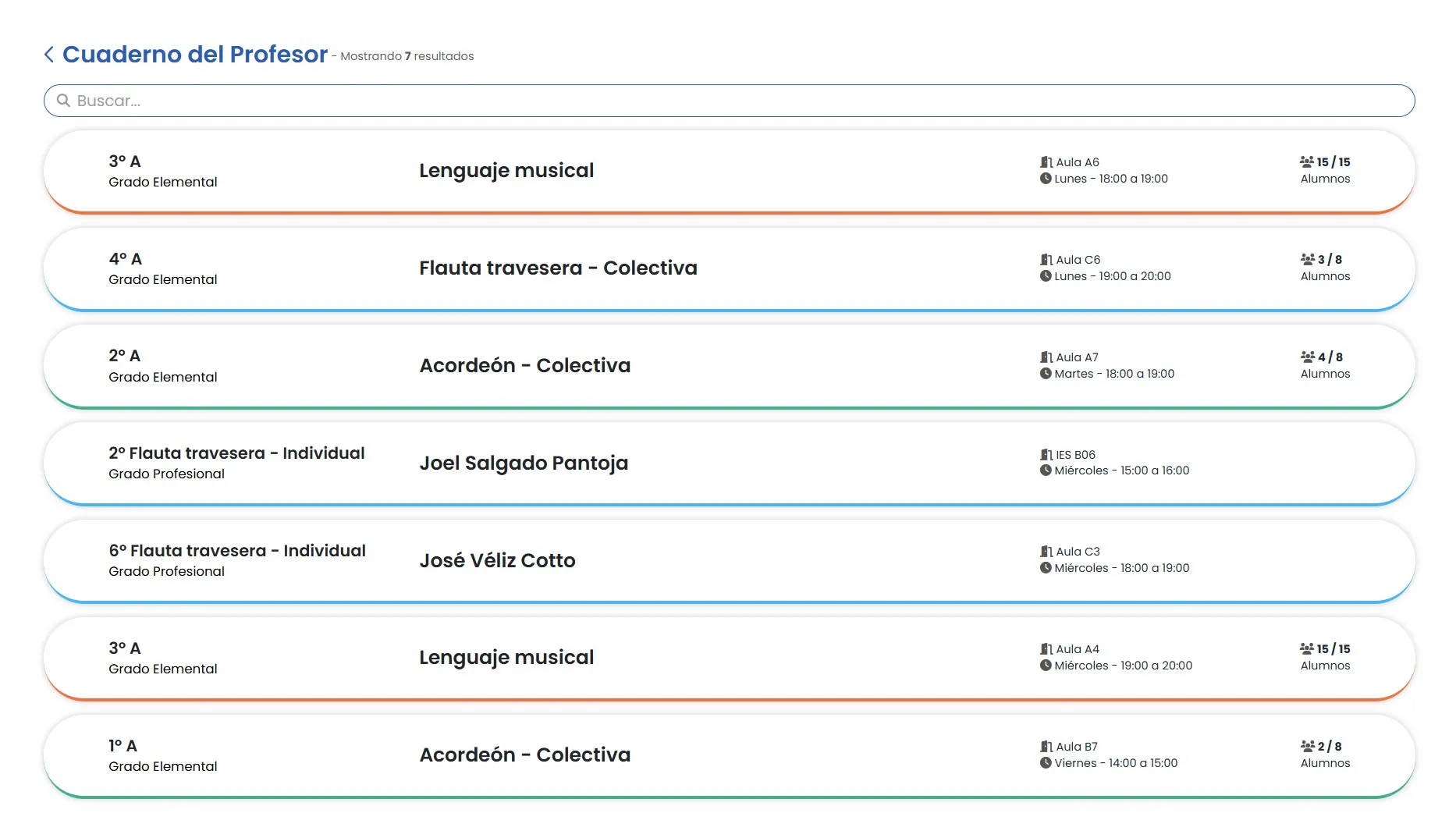Select the clock icon next to Viernes - 14:00 a 15:00
Image resolution: width=1456 pixels, height=838 pixels.
coord(1045,762)
